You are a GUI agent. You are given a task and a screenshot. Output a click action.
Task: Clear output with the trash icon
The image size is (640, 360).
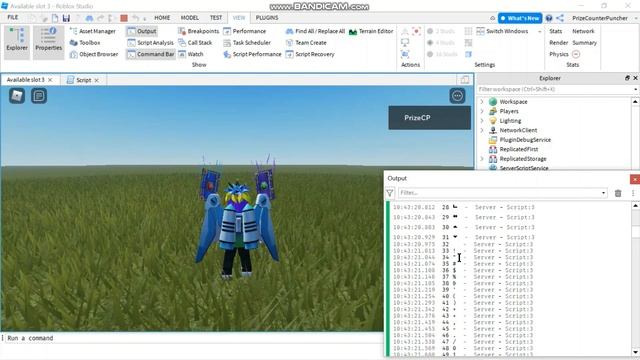618,193
